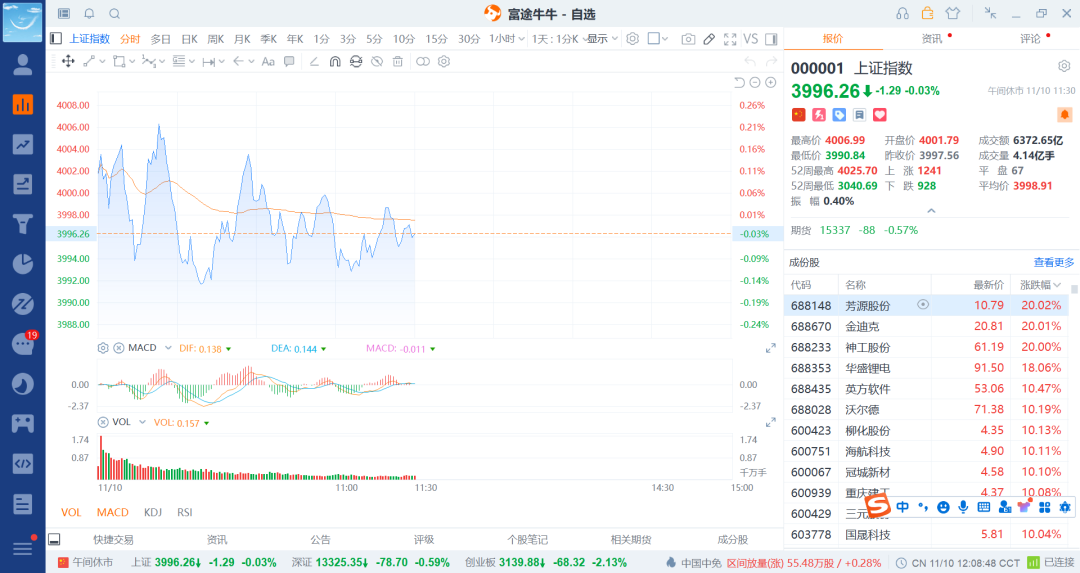Toggle the bottom panel collapse icon beside 快捷交易

(x=54, y=539)
